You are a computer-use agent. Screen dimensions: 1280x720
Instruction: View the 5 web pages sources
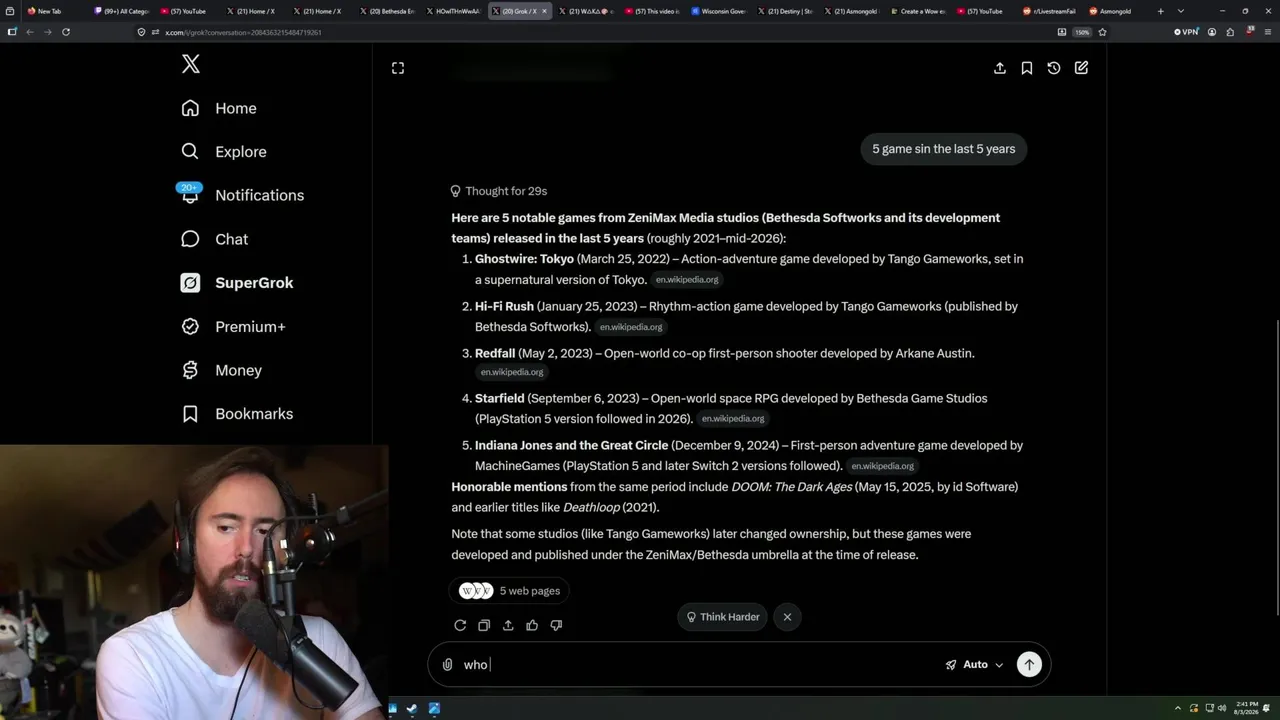510,591
